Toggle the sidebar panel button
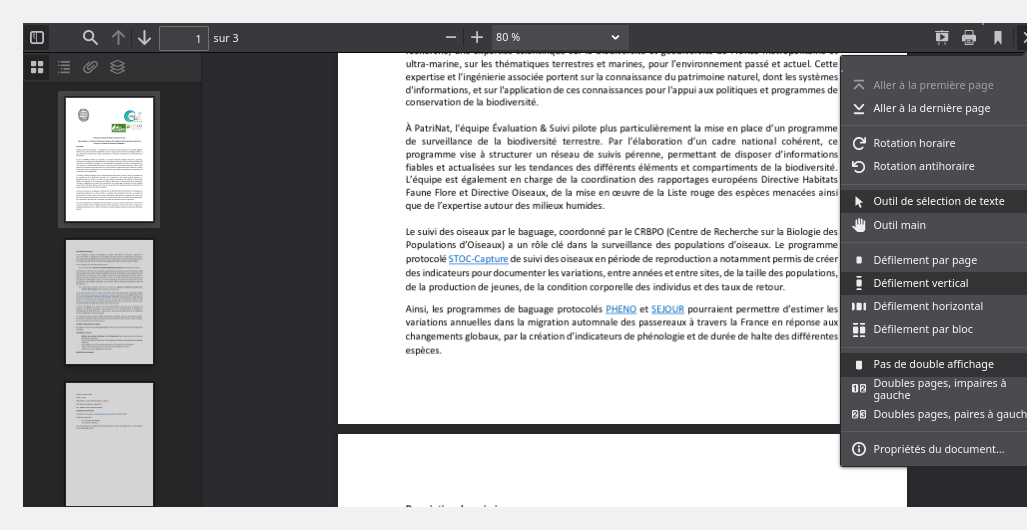This screenshot has width=1027, height=530. pos(37,38)
